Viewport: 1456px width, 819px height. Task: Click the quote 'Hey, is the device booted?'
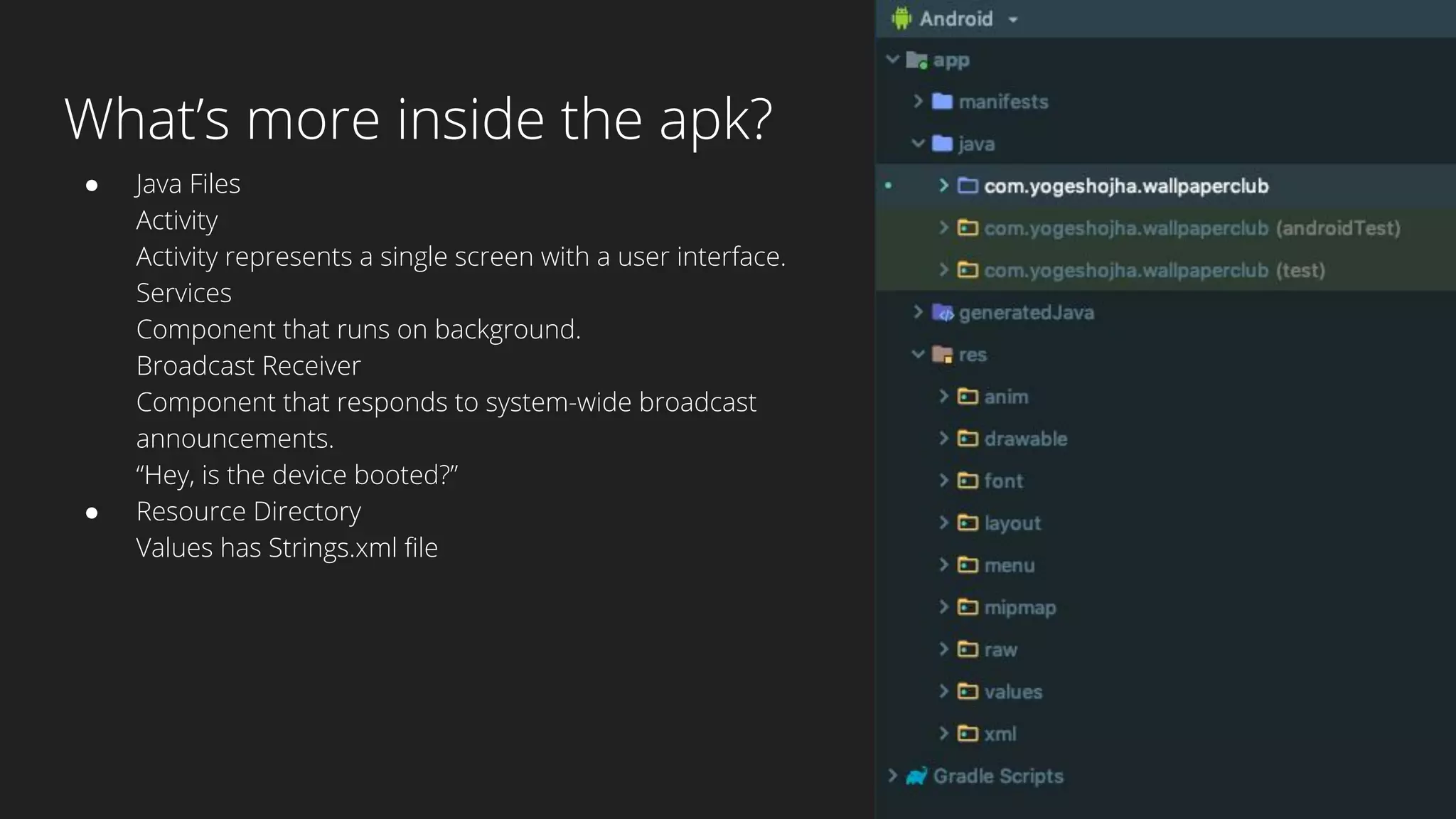click(297, 475)
